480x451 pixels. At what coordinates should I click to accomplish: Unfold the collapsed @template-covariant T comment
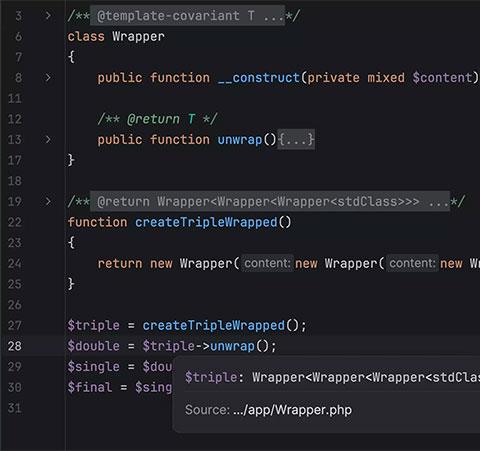tap(187, 16)
